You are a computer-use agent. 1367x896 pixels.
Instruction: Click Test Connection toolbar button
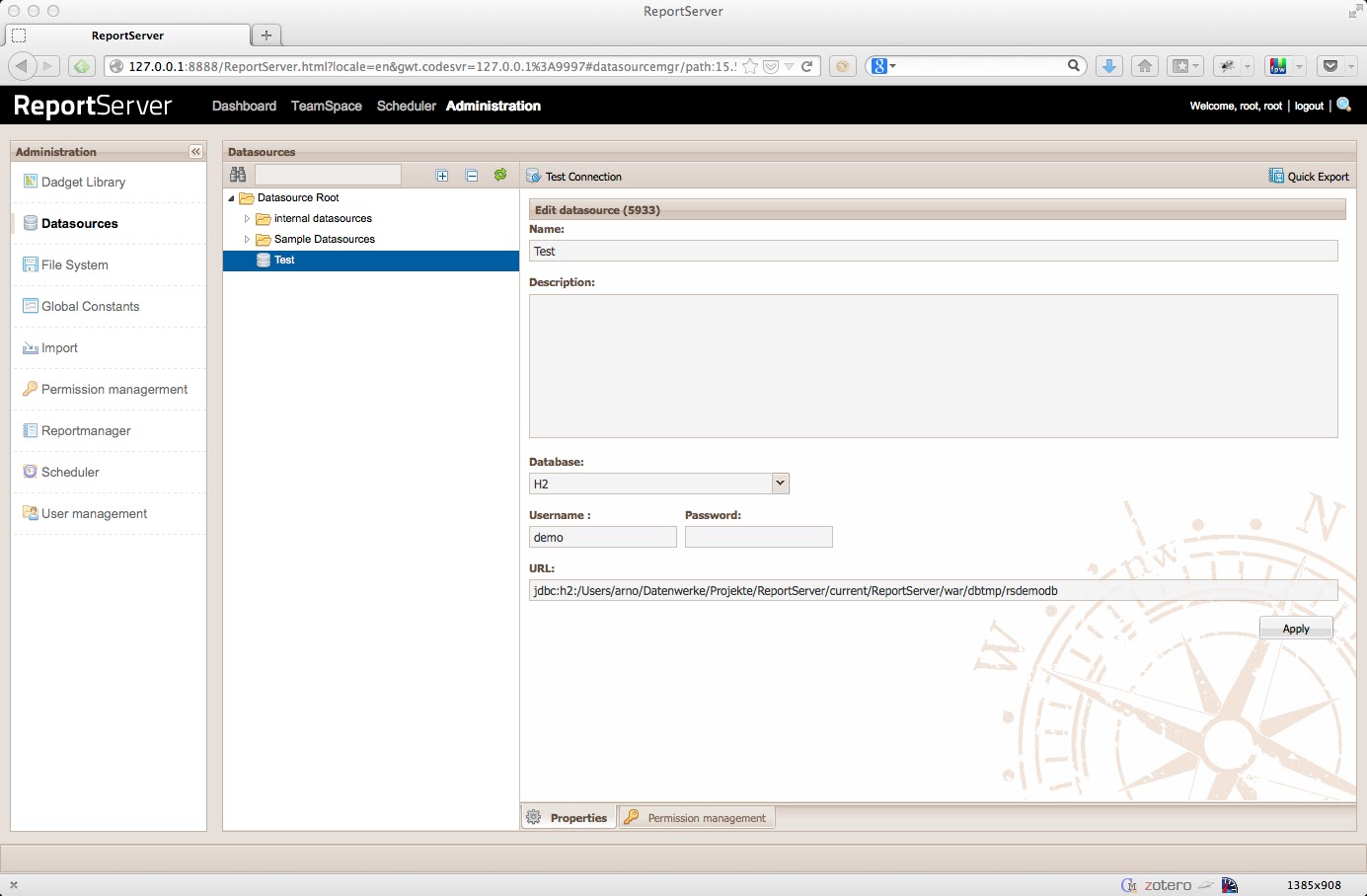[x=574, y=177]
